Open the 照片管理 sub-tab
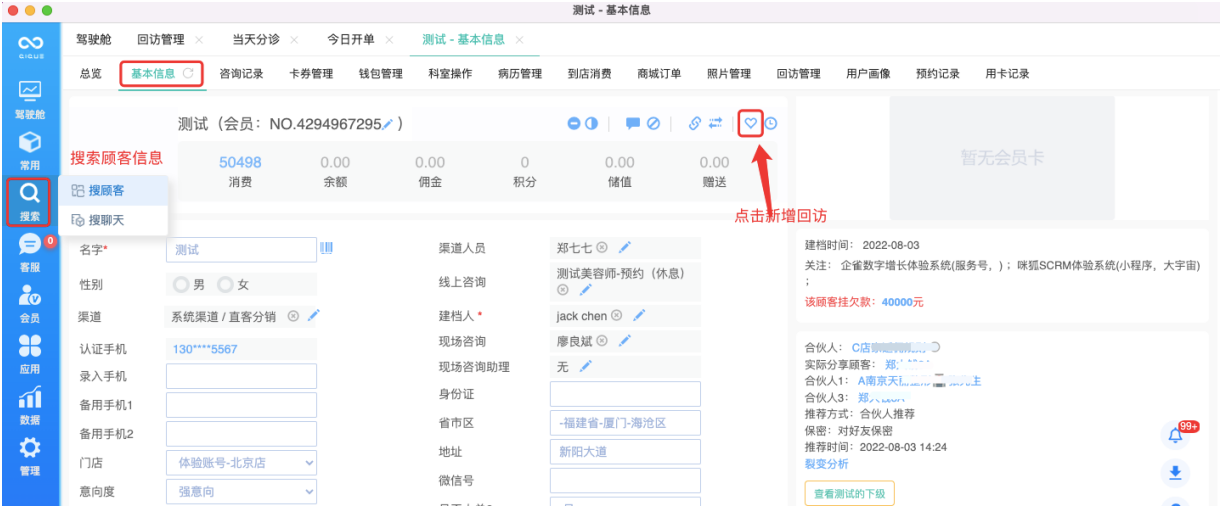The image size is (1220, 506). [x=729, y=74]
